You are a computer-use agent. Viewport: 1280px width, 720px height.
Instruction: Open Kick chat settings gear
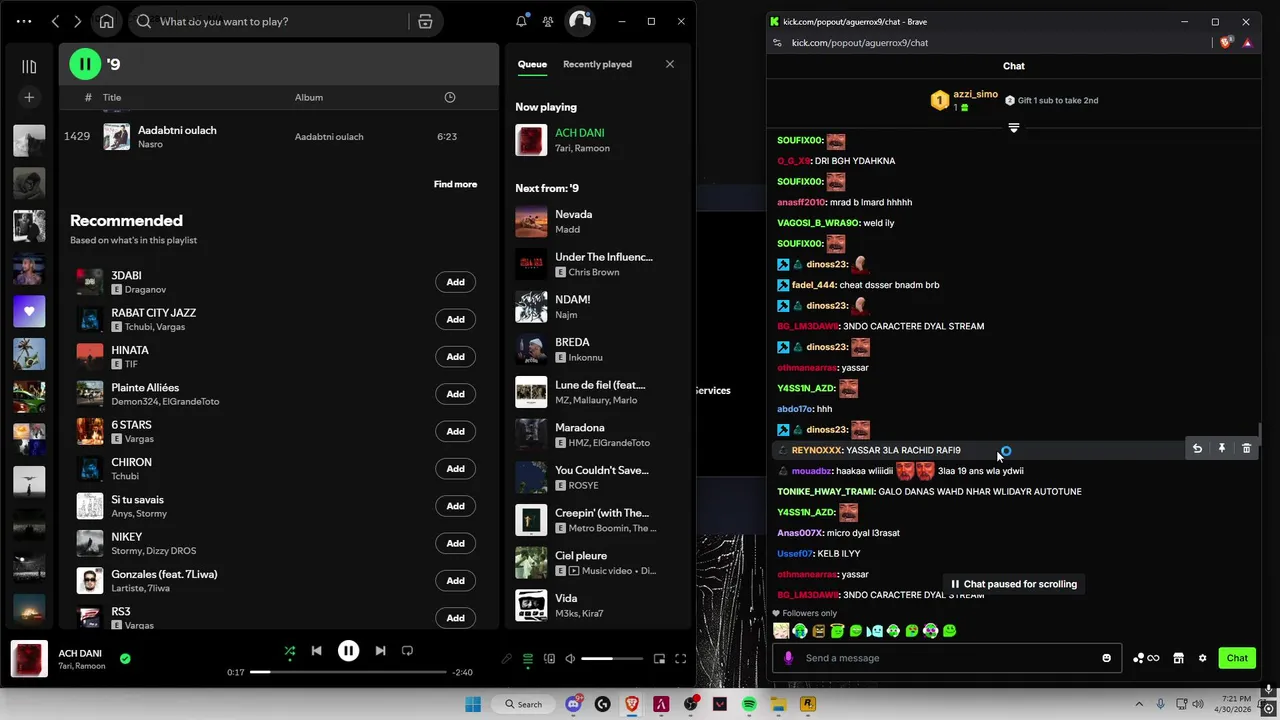[x=1202, y=658]
